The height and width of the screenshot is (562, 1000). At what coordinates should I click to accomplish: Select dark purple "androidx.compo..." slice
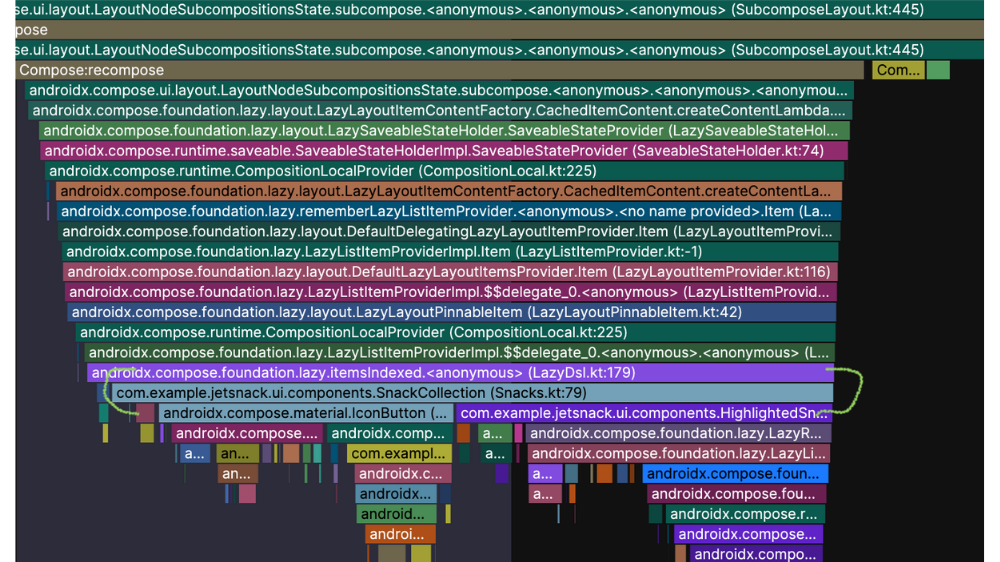click(756, 554)
